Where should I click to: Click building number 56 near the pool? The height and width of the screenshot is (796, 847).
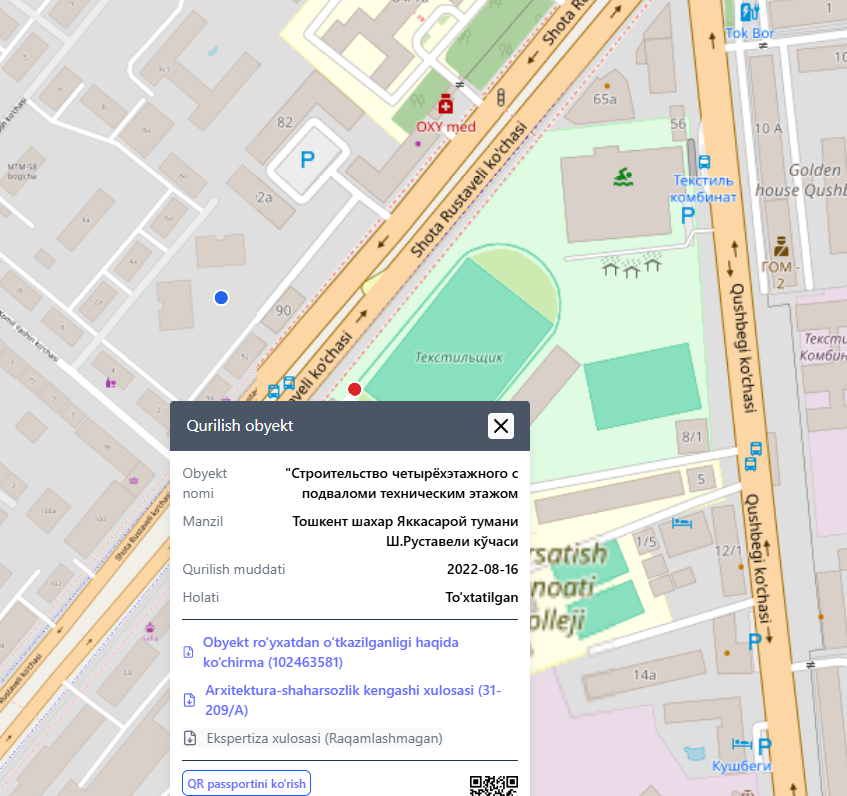(678, 124)
